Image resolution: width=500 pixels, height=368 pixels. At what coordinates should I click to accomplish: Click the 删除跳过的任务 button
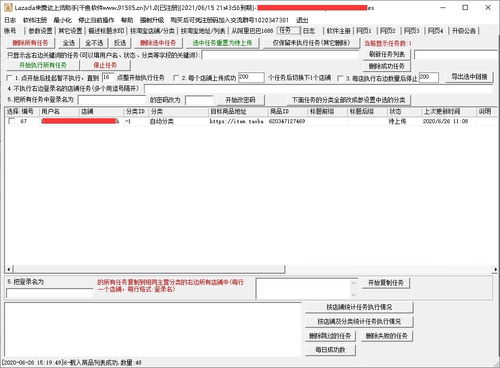[x=330, y=336]
